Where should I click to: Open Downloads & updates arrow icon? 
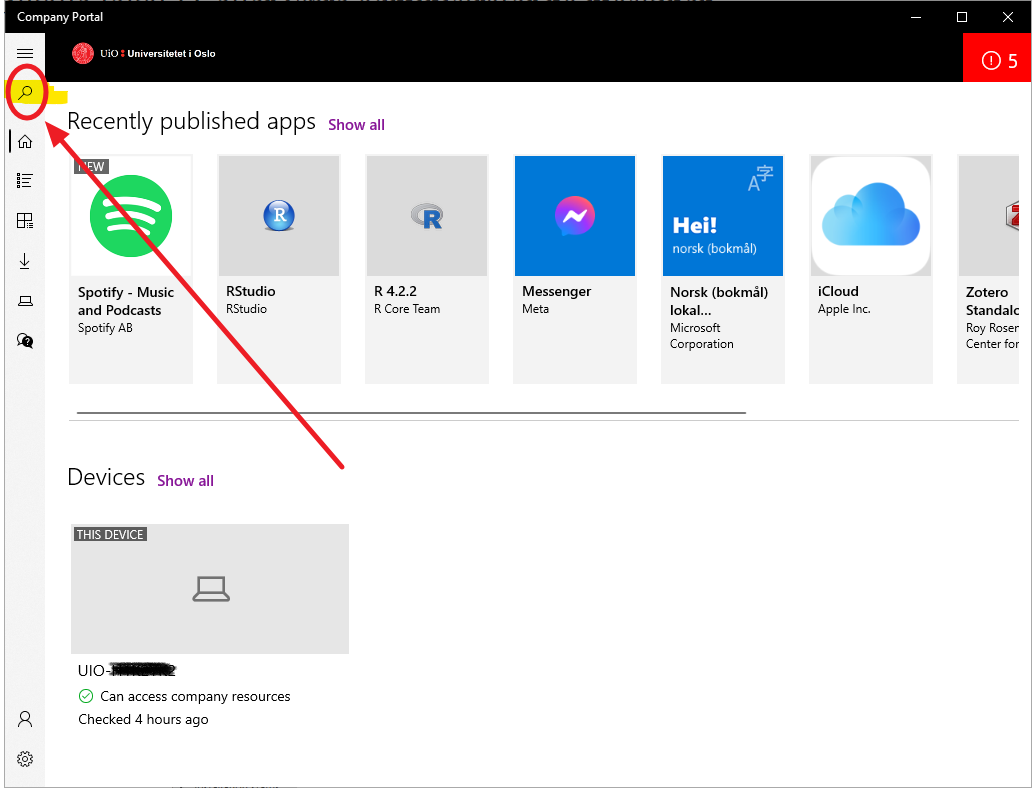pos(25,261)
